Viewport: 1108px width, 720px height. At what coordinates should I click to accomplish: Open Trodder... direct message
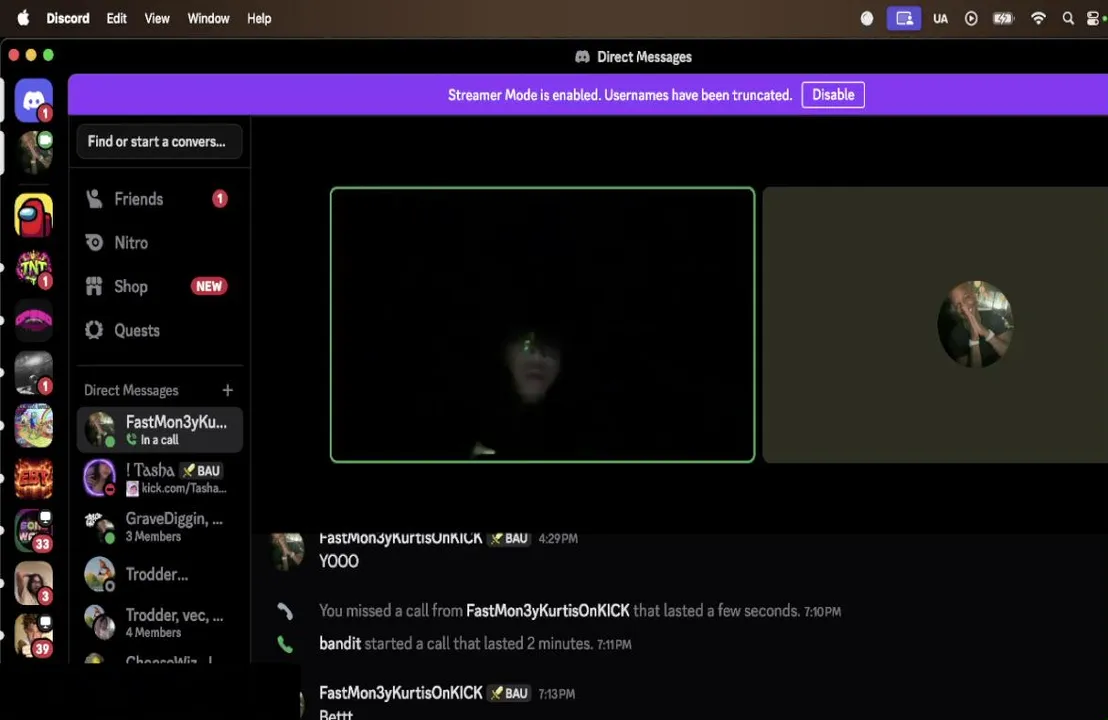pyautogui.click(x=160, y=574)
